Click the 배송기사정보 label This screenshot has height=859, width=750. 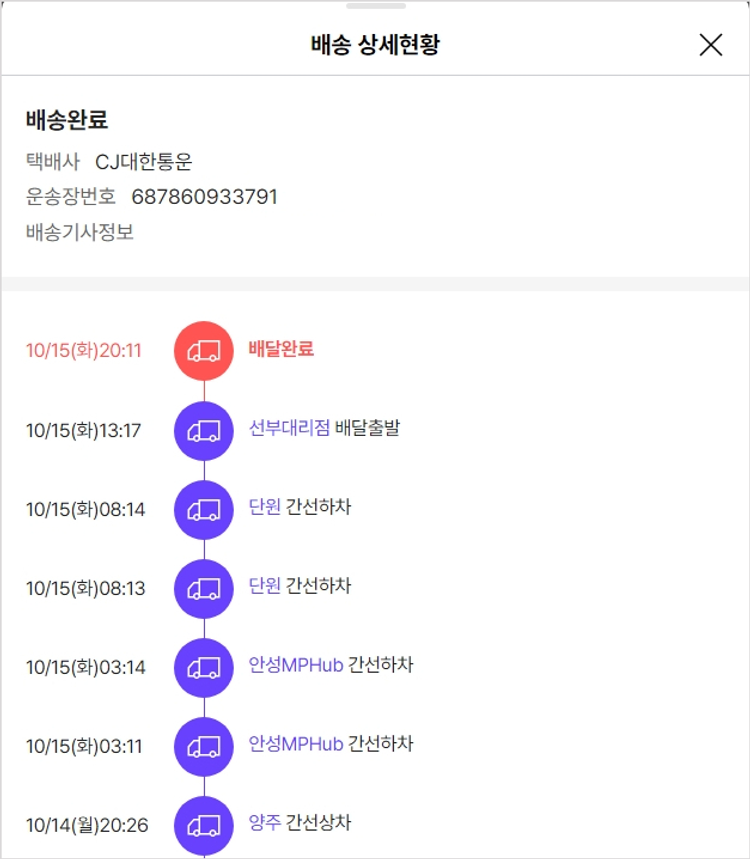[80, 232]
